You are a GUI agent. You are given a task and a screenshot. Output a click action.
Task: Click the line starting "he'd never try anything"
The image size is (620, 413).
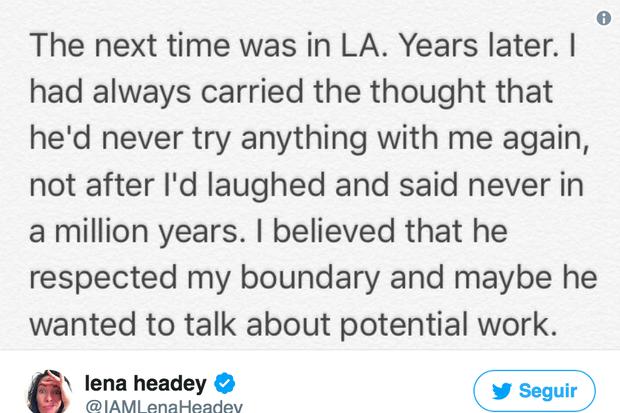[x=309, y=138]
